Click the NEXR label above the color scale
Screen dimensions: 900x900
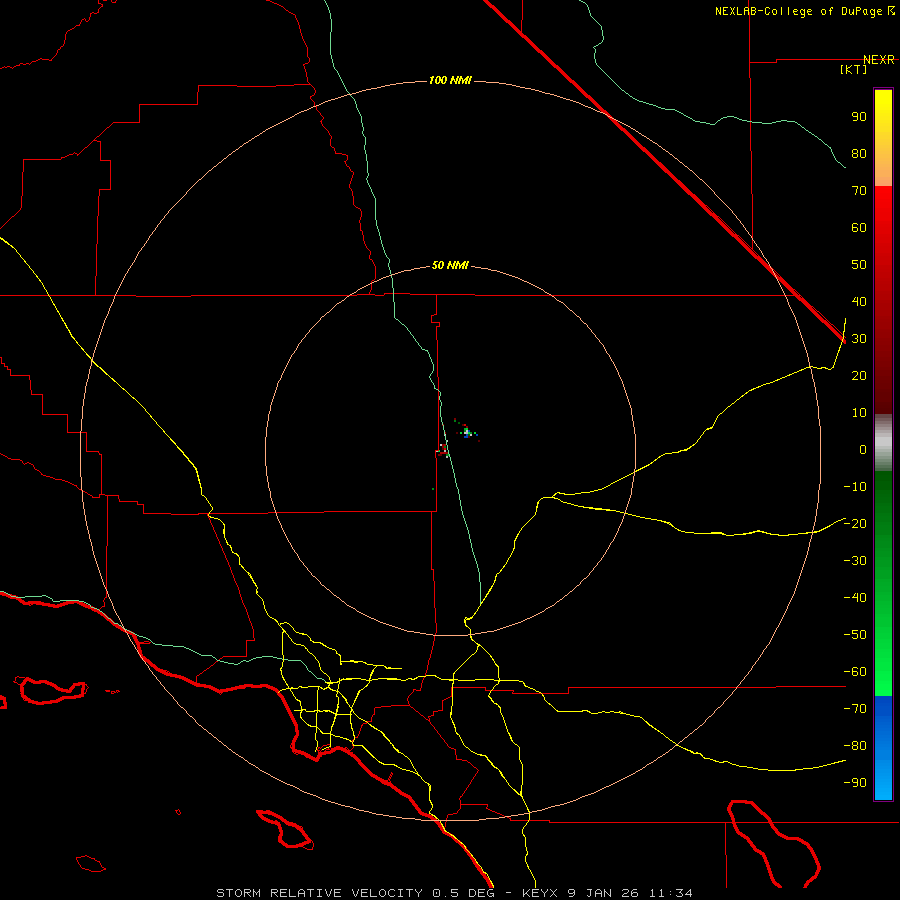click(x=878, y=60)
